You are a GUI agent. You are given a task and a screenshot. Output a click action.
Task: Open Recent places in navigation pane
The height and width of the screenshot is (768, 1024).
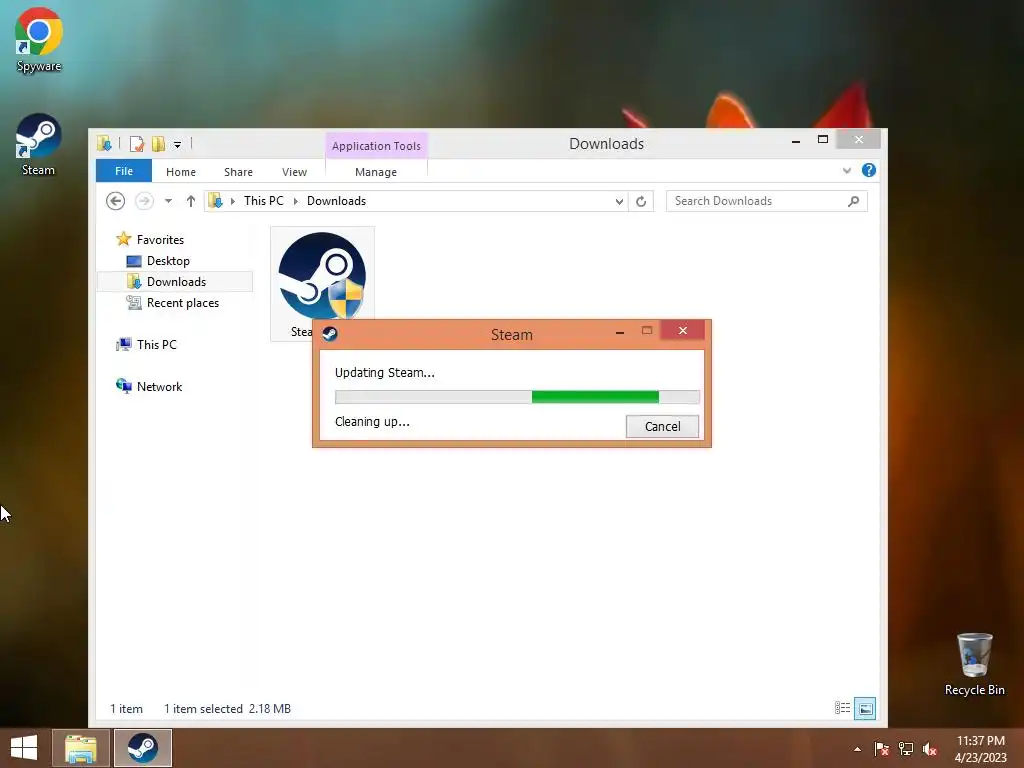click(x=182, y=302)
